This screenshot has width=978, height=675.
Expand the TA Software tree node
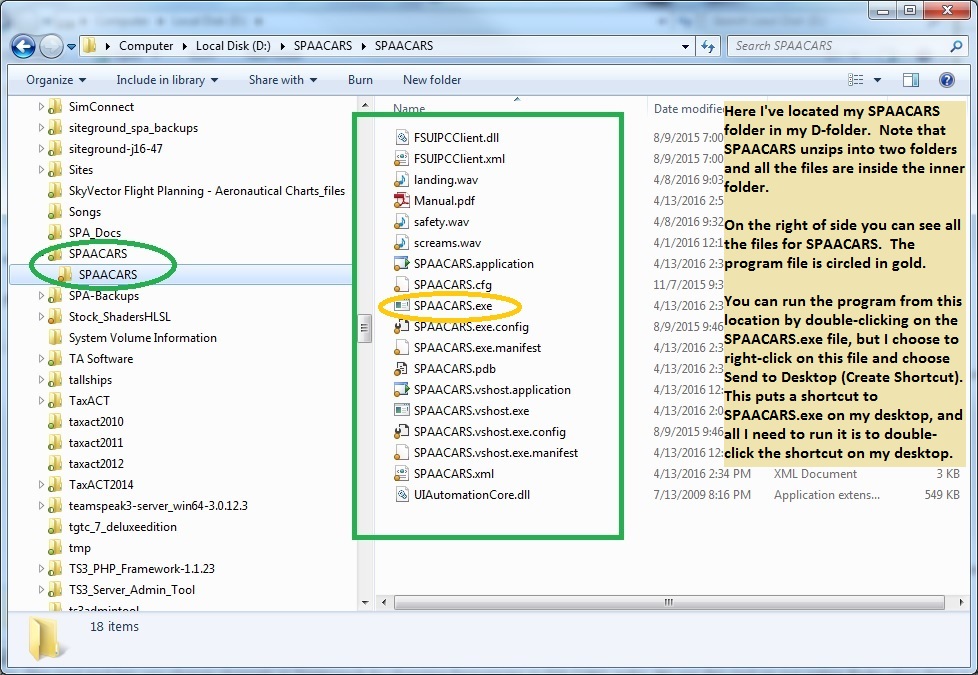[41, 359]
